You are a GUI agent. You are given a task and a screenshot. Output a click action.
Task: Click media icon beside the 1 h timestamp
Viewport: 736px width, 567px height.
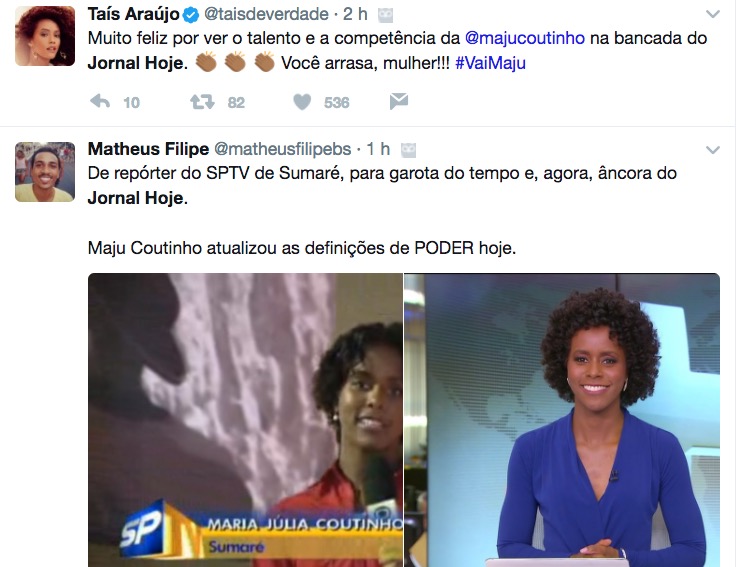point(408,150)
